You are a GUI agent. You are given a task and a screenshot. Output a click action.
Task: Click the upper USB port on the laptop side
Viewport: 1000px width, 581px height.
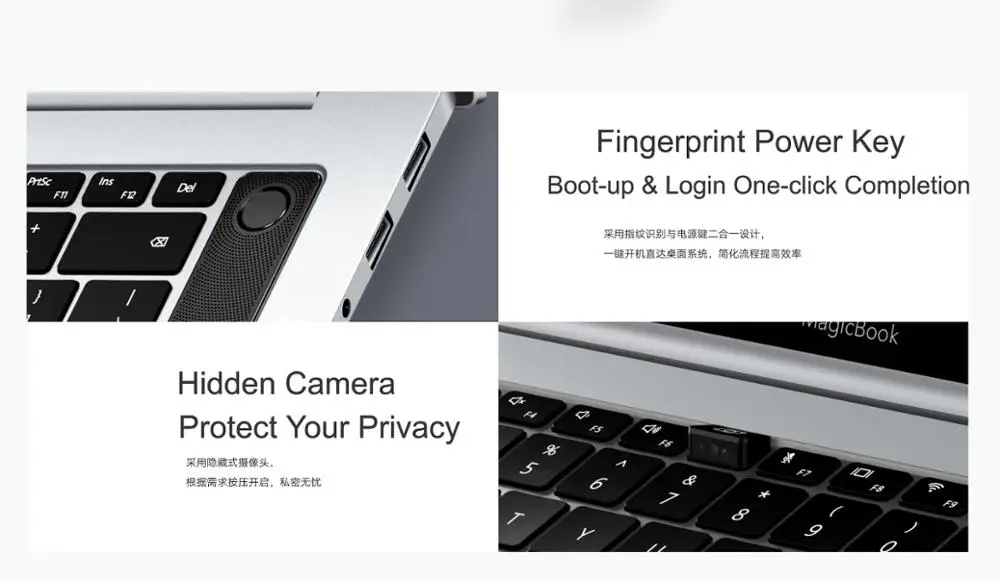click(x=417, y=163)
